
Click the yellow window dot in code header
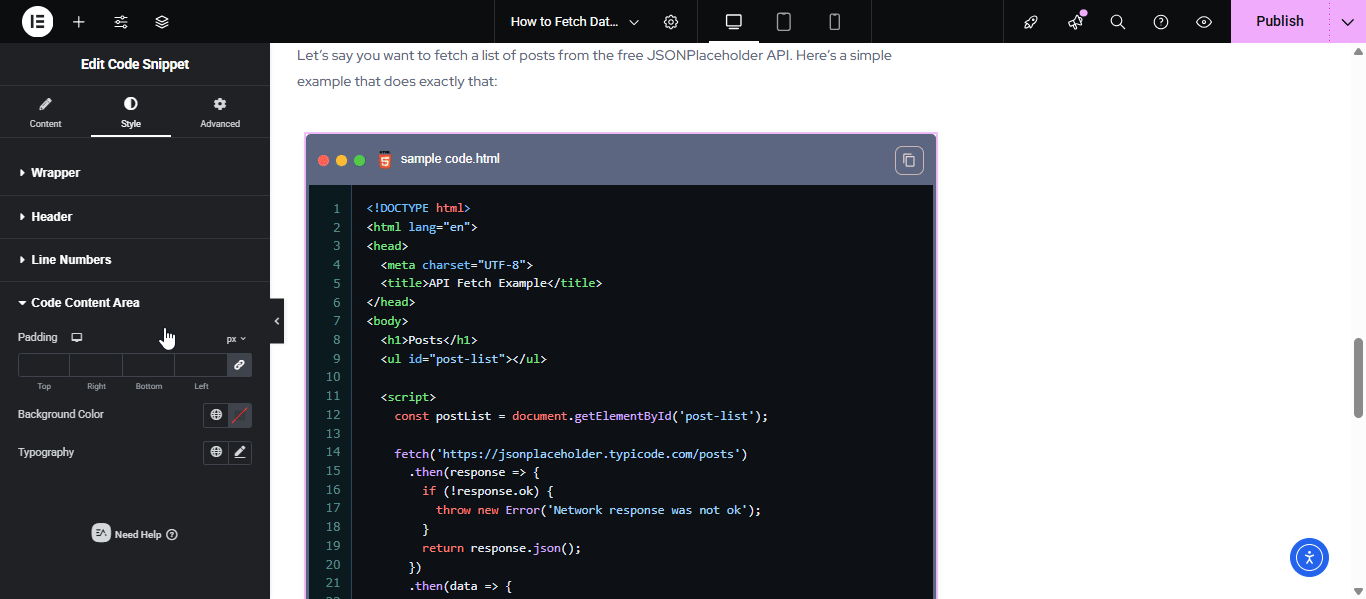(341, 160)
